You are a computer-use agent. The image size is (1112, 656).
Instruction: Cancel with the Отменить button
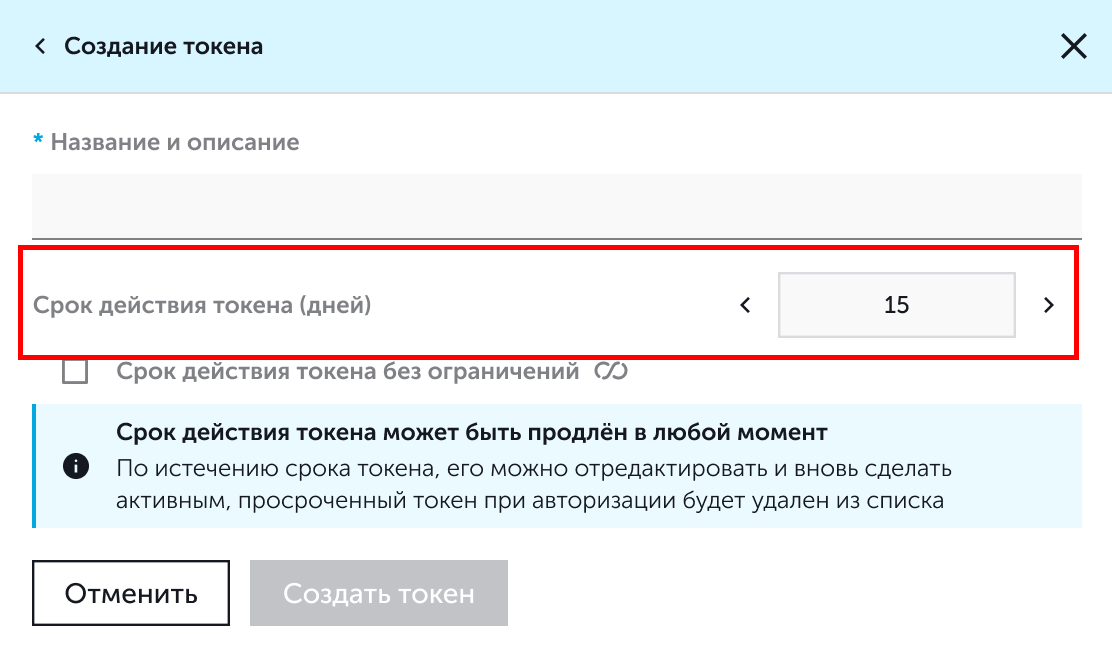130,593
